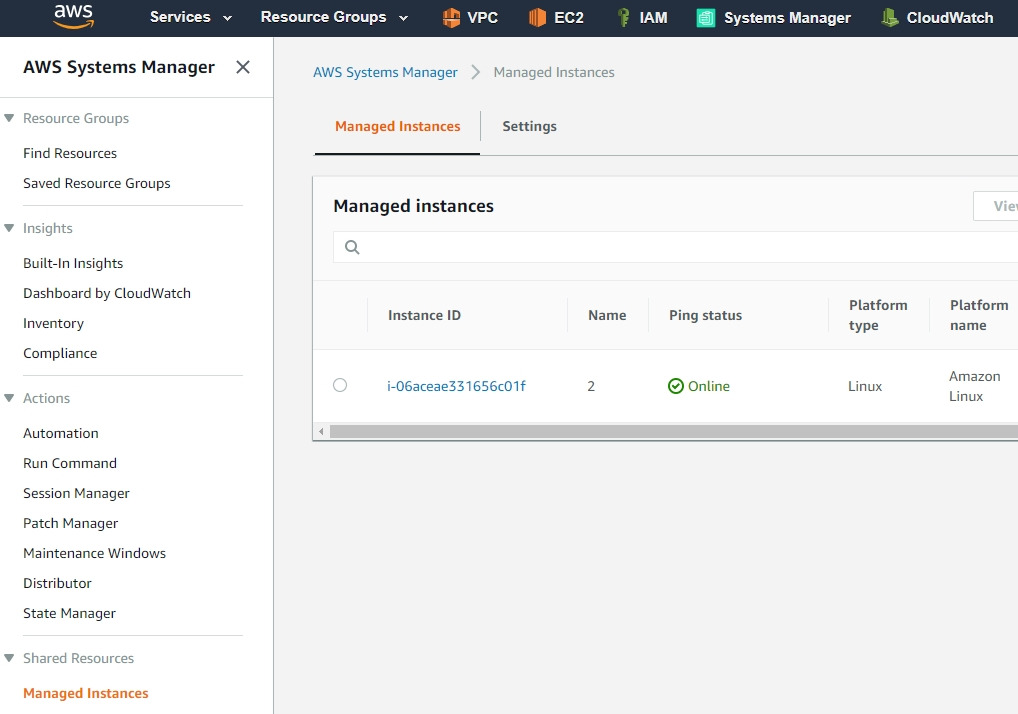This screenshot has height=714, width=1018.
Task: Go to Compliance page
Action: (60, 353)
